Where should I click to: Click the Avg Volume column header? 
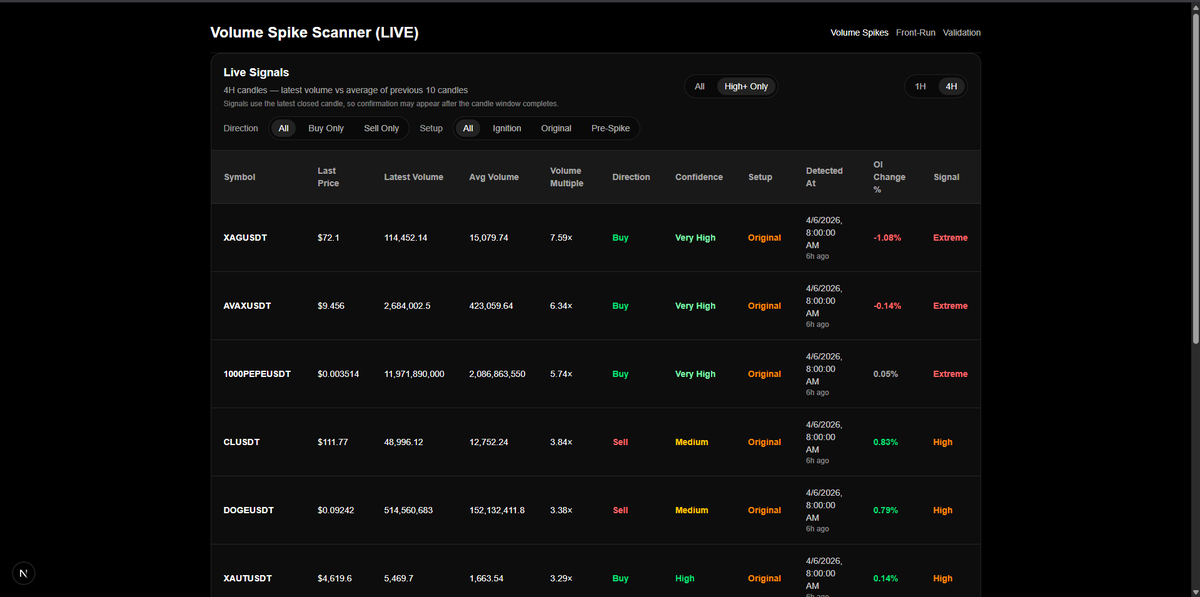(x=494, y=177)
